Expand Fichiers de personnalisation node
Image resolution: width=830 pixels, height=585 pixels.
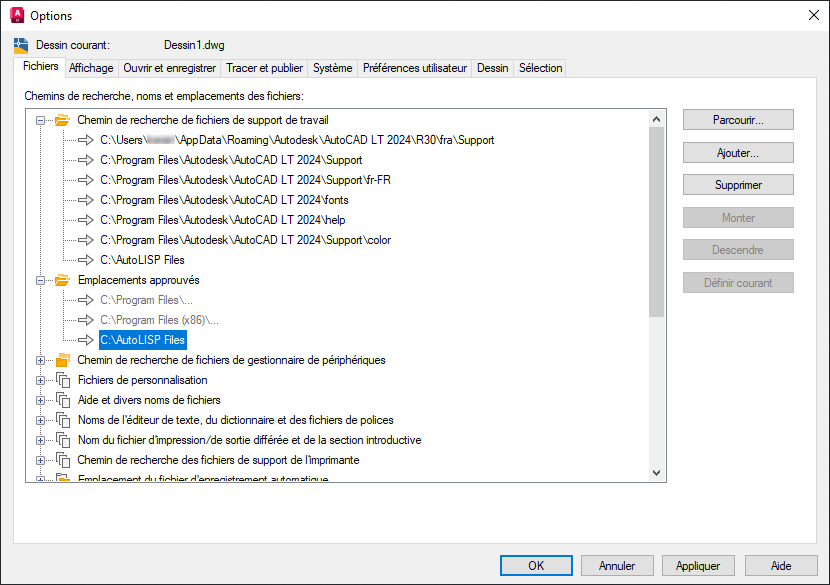coord(40,381)
